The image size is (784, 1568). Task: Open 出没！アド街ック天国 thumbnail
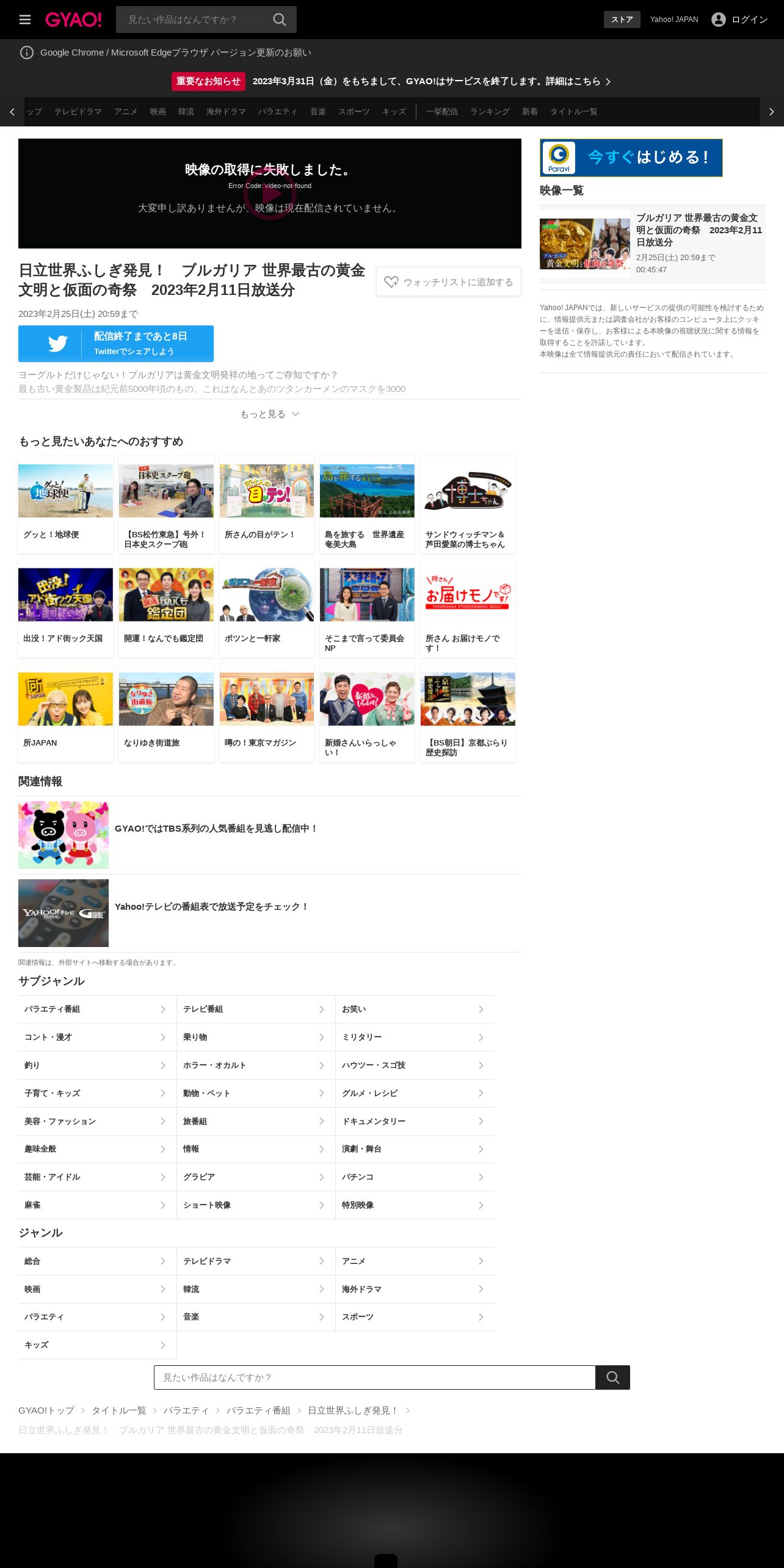click(x=65, y=595)
